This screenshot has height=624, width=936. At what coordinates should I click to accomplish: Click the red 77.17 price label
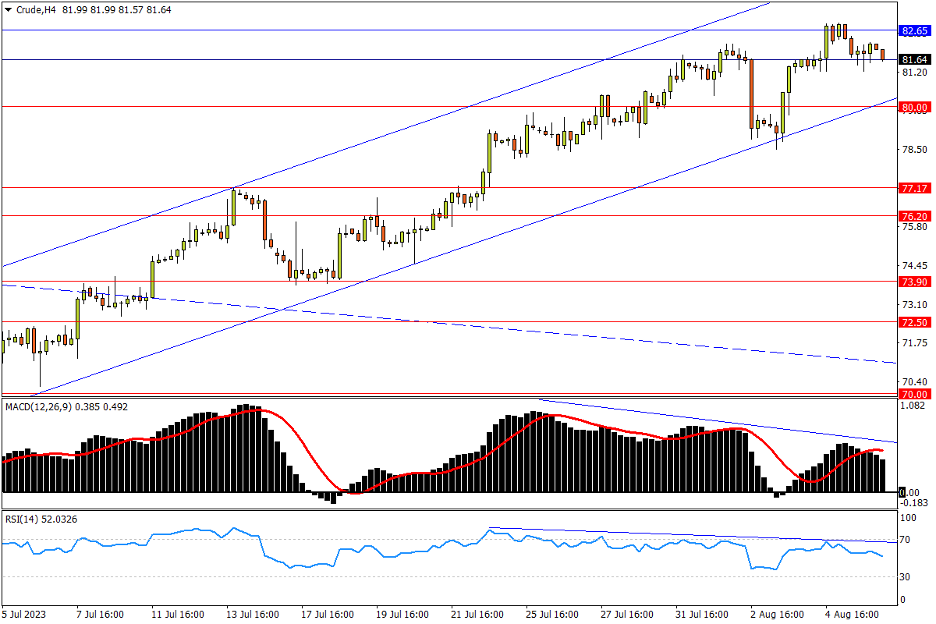(915, 188)
